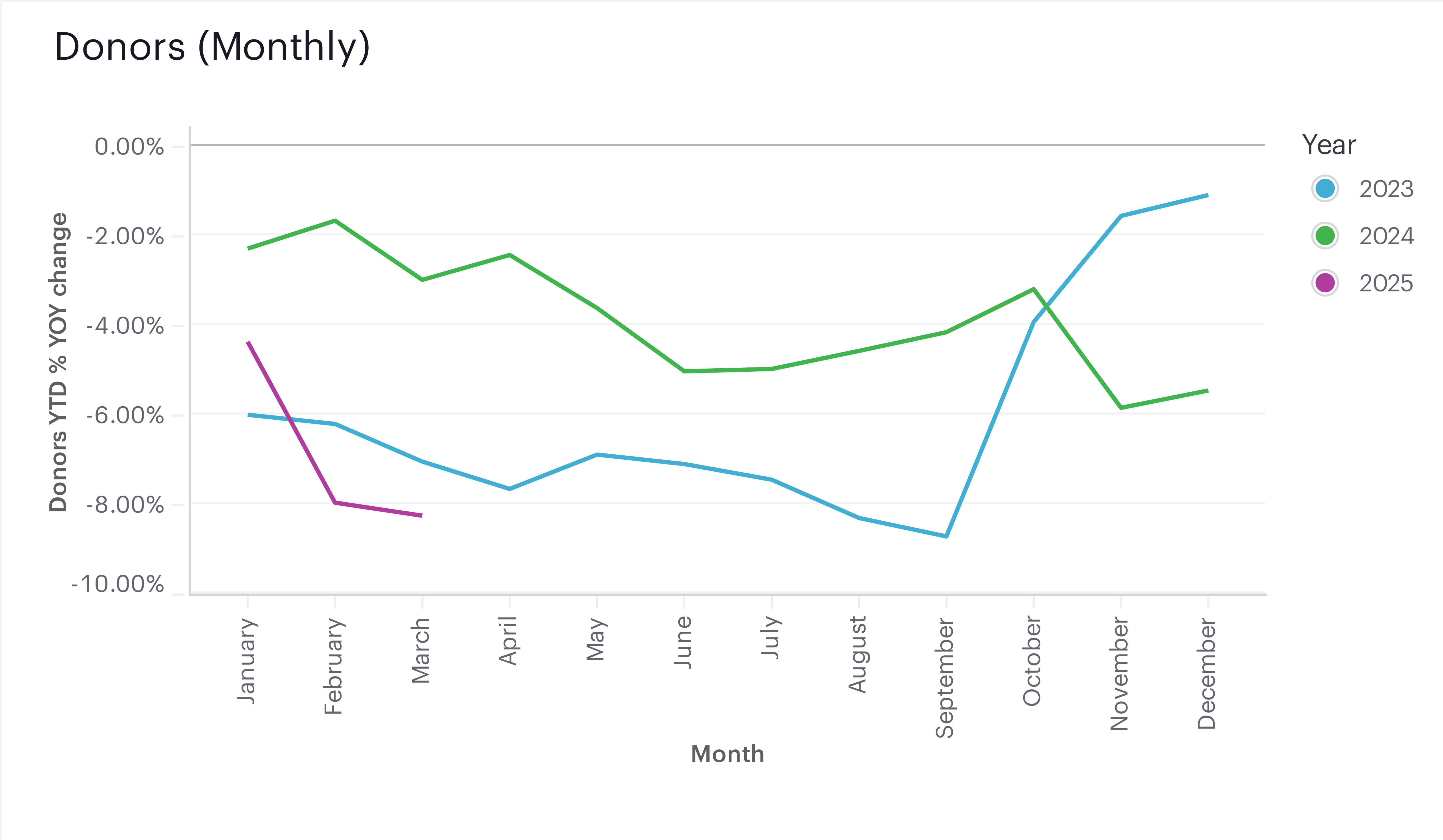The image size is (1443, 840).
Task: Toggle the 2024 series via its legend label
Action: pyautogui.click(x=1386, y=236)
